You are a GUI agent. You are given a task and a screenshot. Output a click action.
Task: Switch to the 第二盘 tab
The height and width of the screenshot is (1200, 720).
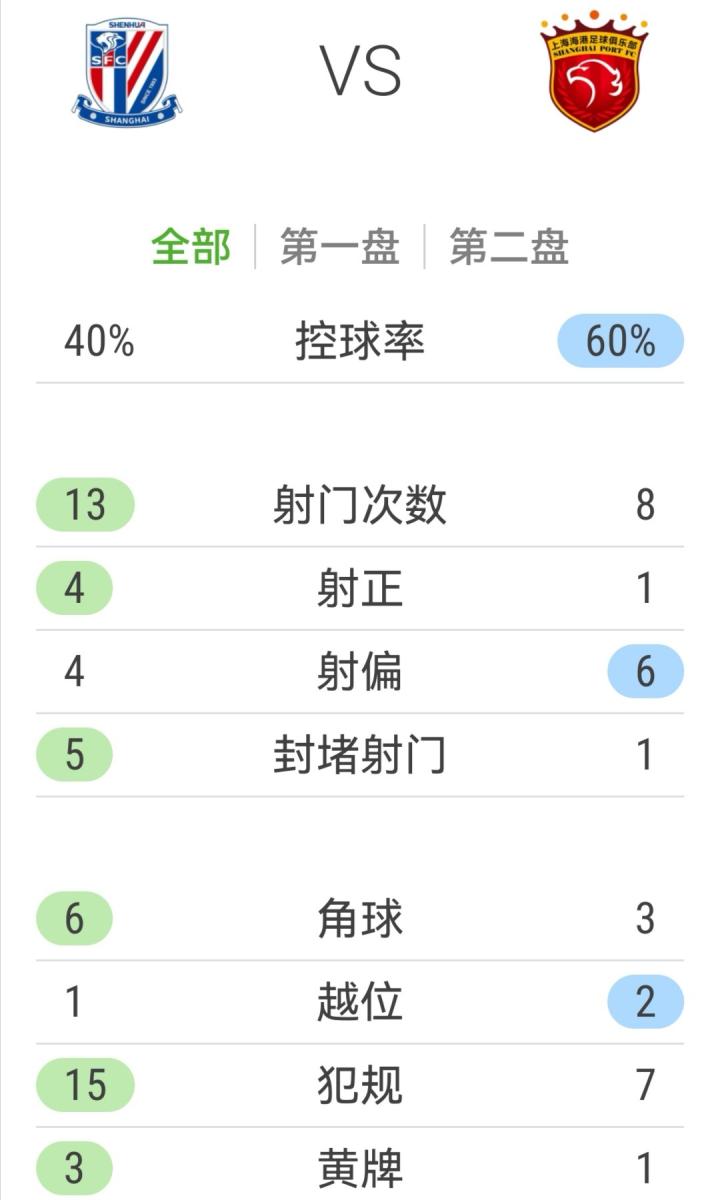508,247
